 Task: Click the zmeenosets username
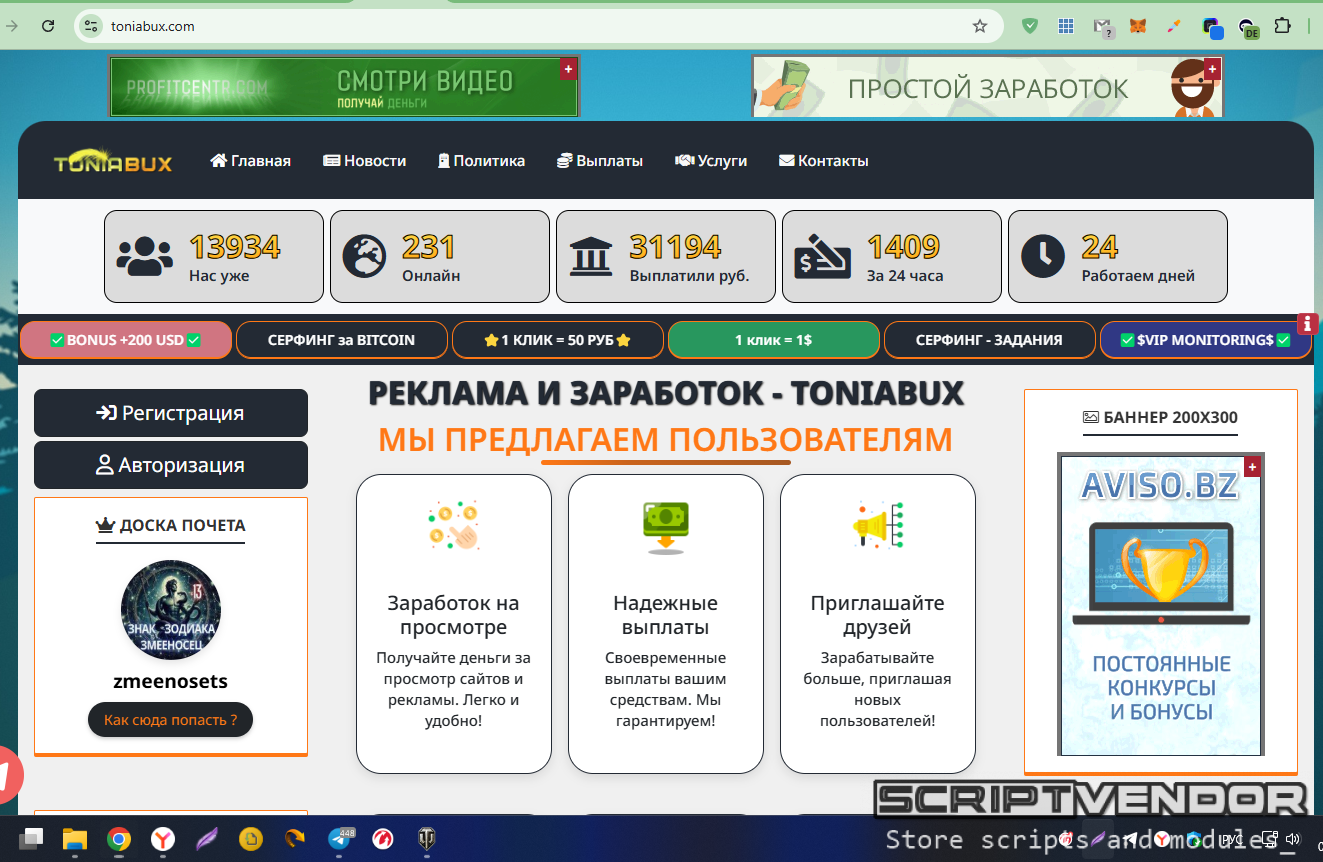coord(171,682)
